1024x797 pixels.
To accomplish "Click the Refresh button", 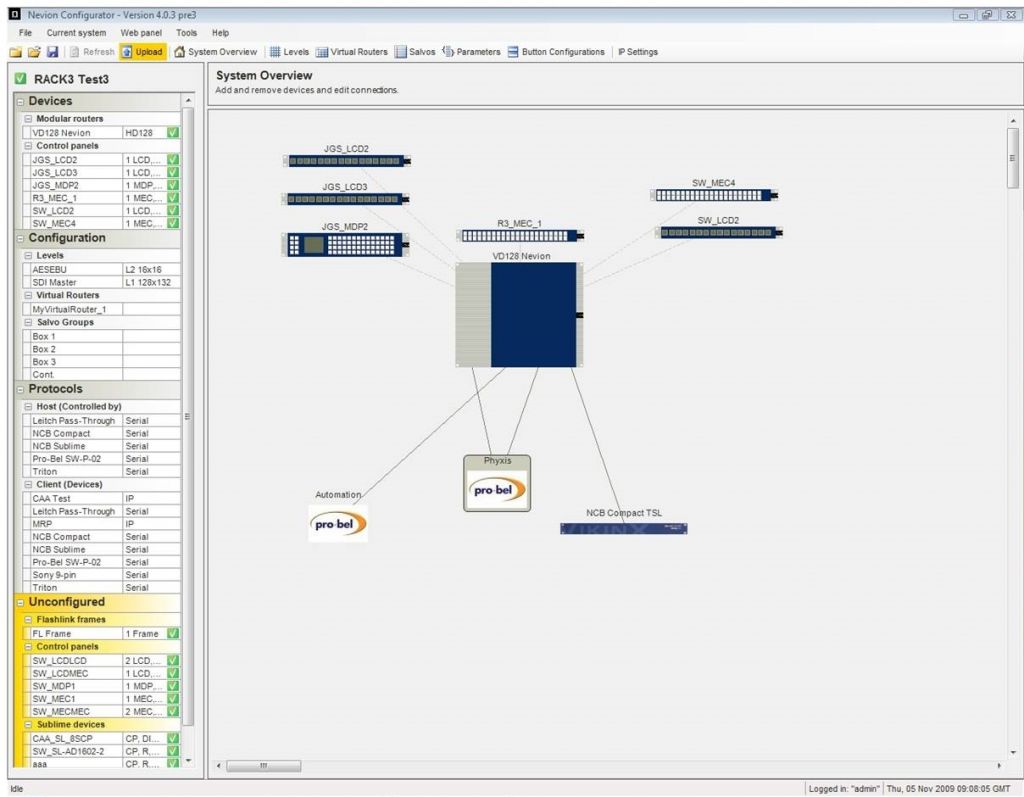I will pos(92,52).
